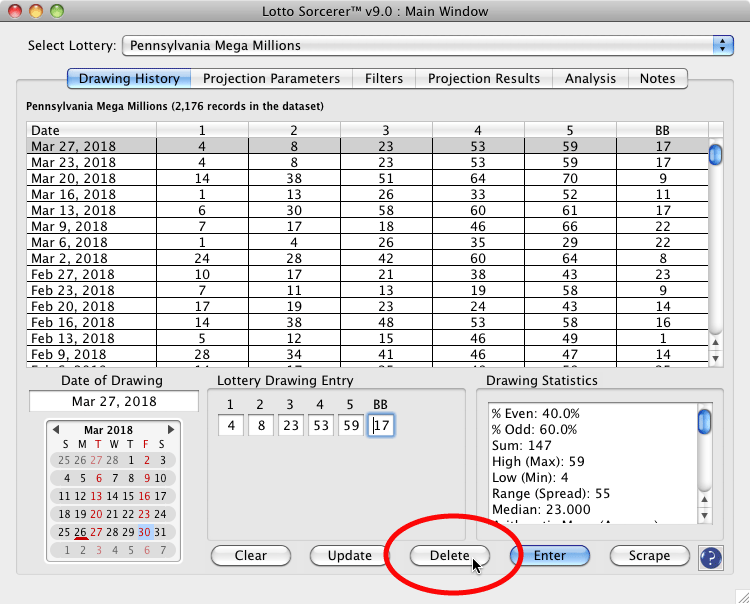Click the Delete button
This screenshot has height=604, width=750.
[450, 555]
